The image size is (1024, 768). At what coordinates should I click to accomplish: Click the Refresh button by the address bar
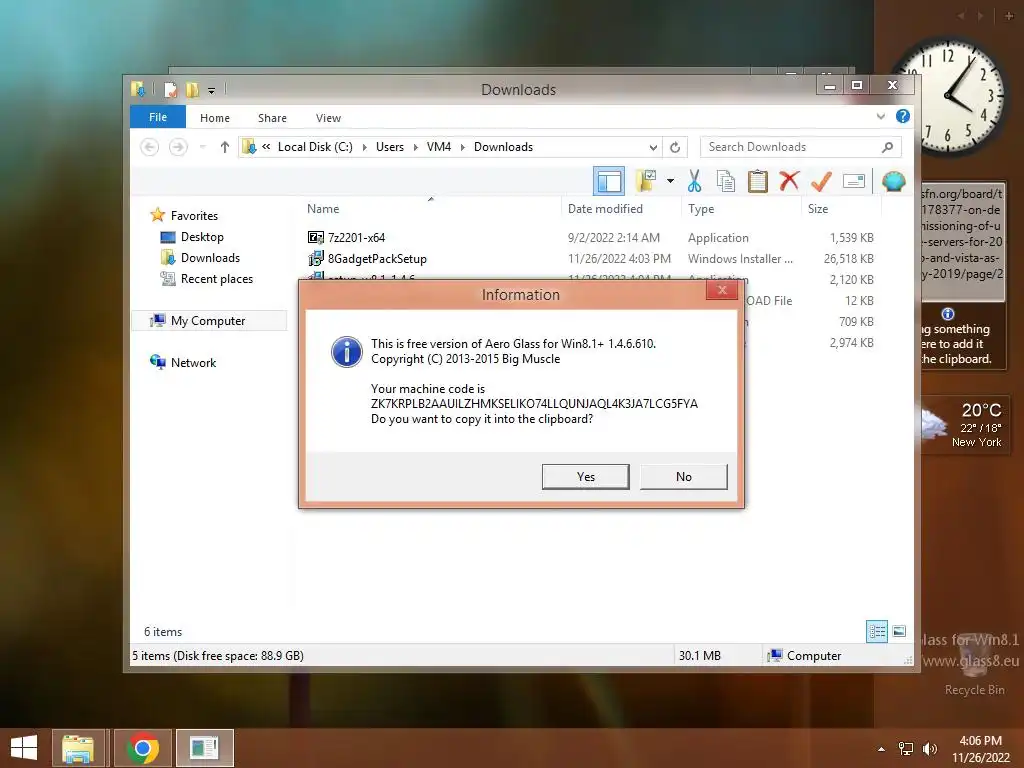point(675,148)
